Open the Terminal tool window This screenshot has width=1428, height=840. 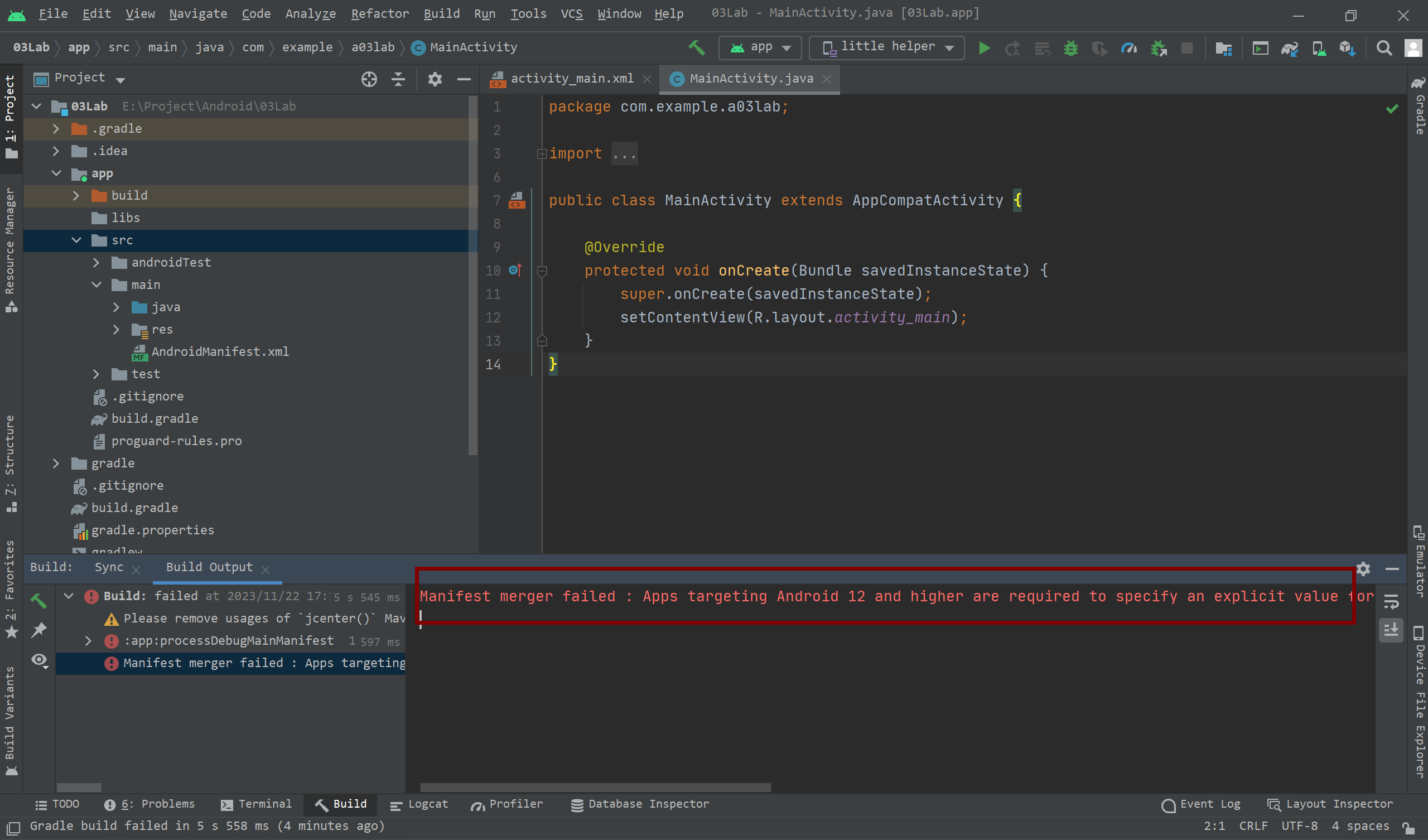click(x=257, y=804)
